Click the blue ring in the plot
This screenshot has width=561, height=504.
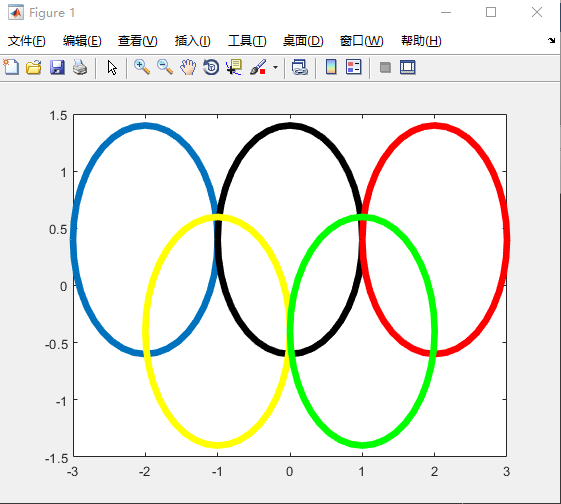click(145, 126)
